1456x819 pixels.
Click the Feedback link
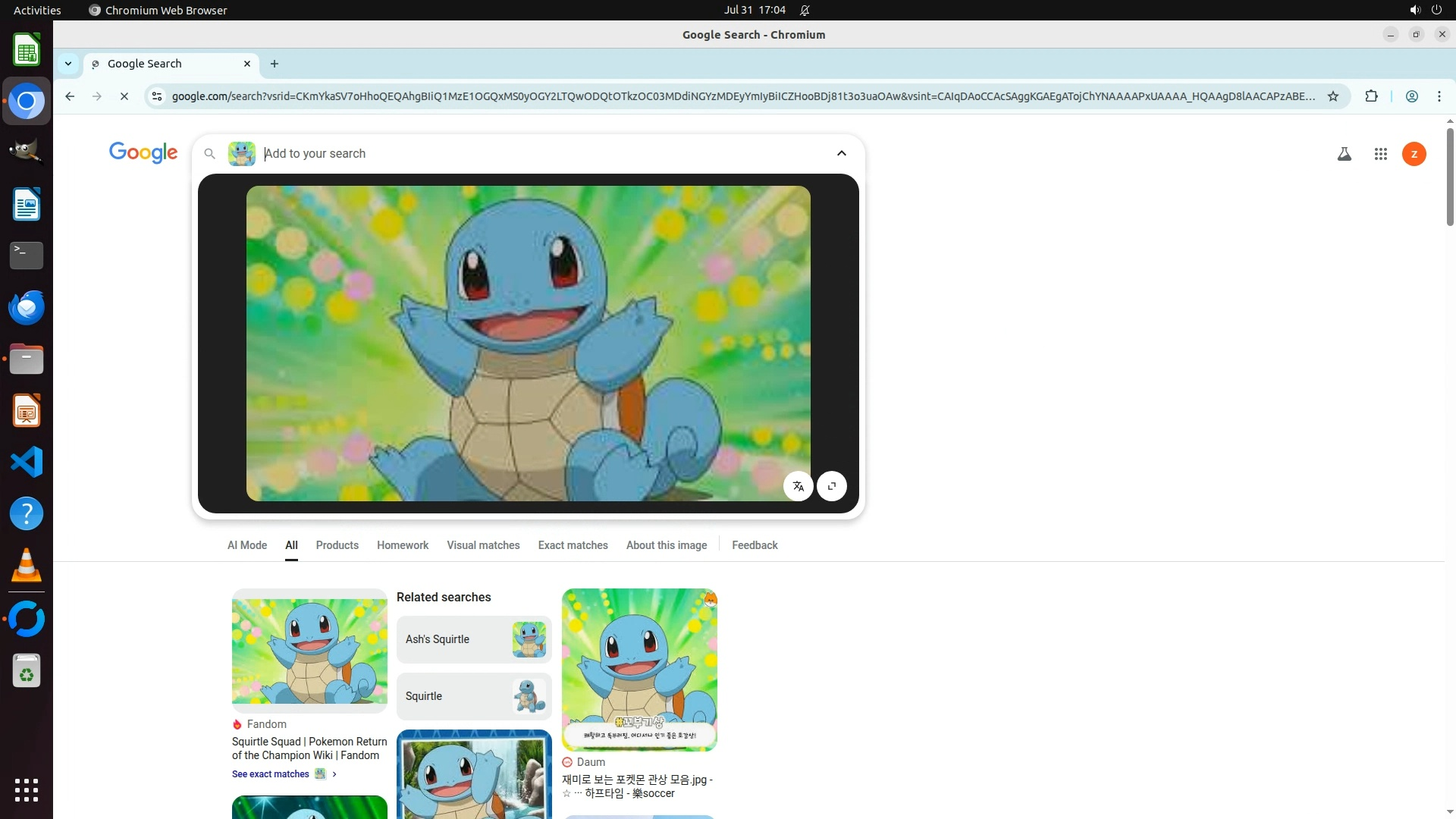tap(754, 545)
